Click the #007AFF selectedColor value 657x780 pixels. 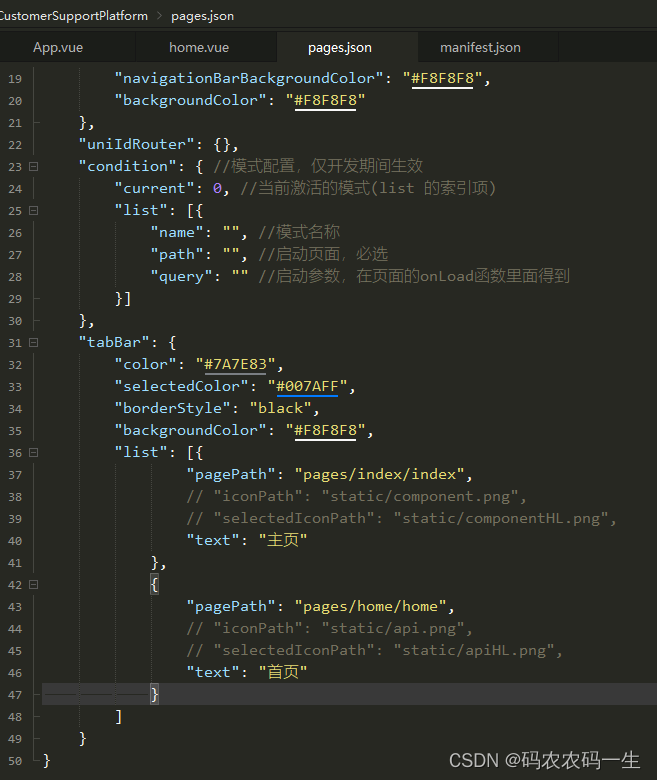307,387
